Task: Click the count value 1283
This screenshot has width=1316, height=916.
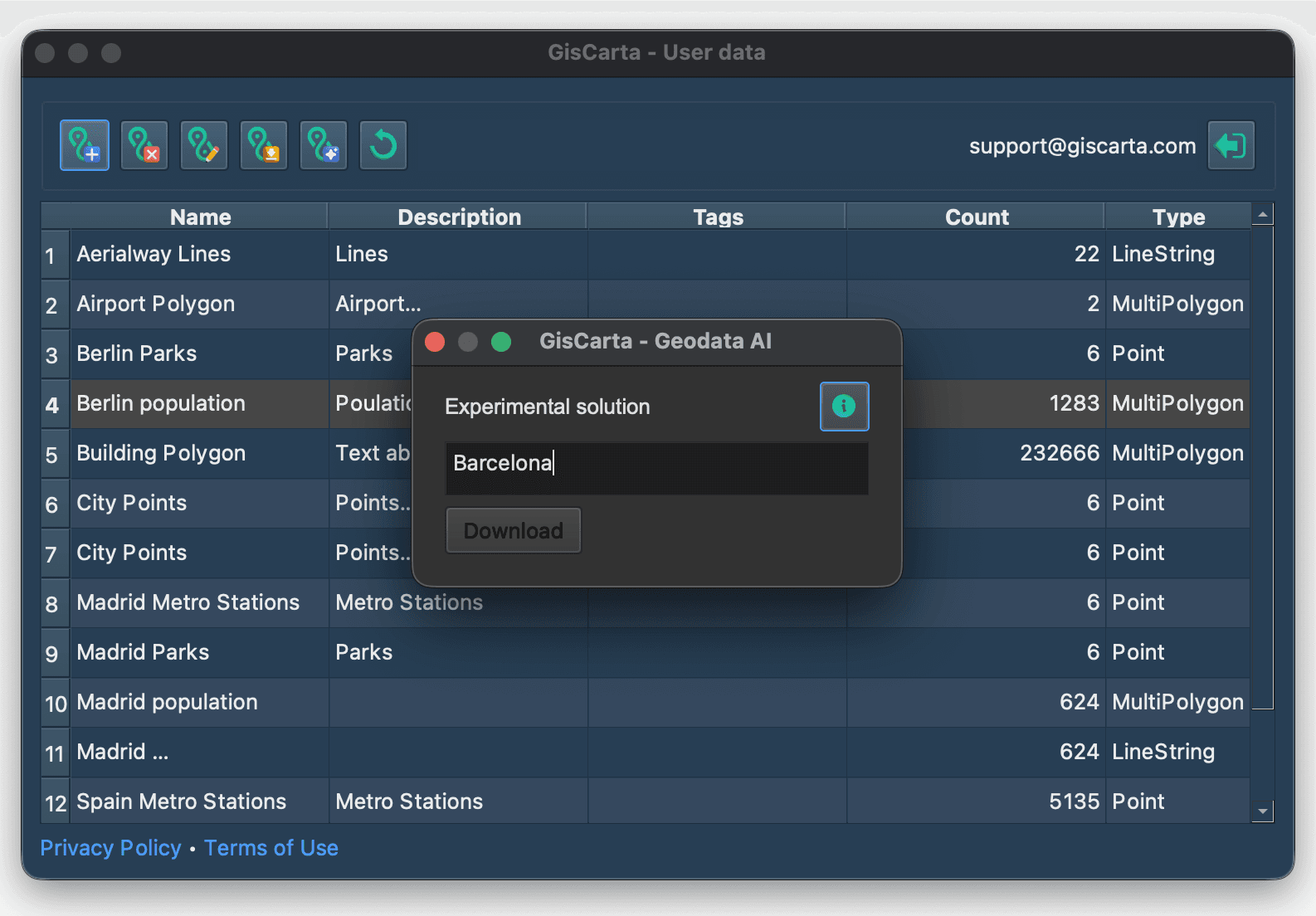Action: click(x=1074, y=403)
